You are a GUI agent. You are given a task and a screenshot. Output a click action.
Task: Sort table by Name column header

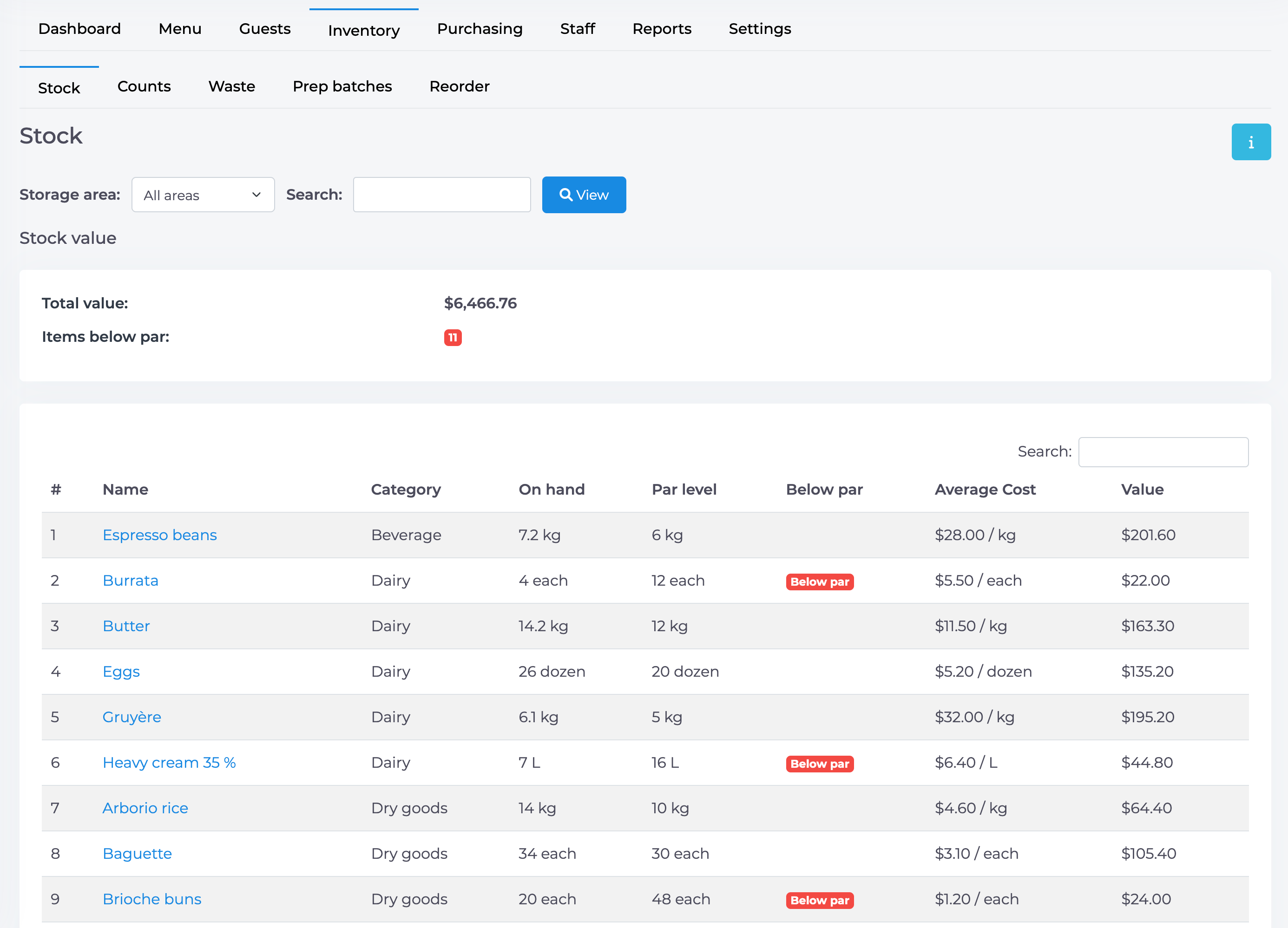coord(125,489)
